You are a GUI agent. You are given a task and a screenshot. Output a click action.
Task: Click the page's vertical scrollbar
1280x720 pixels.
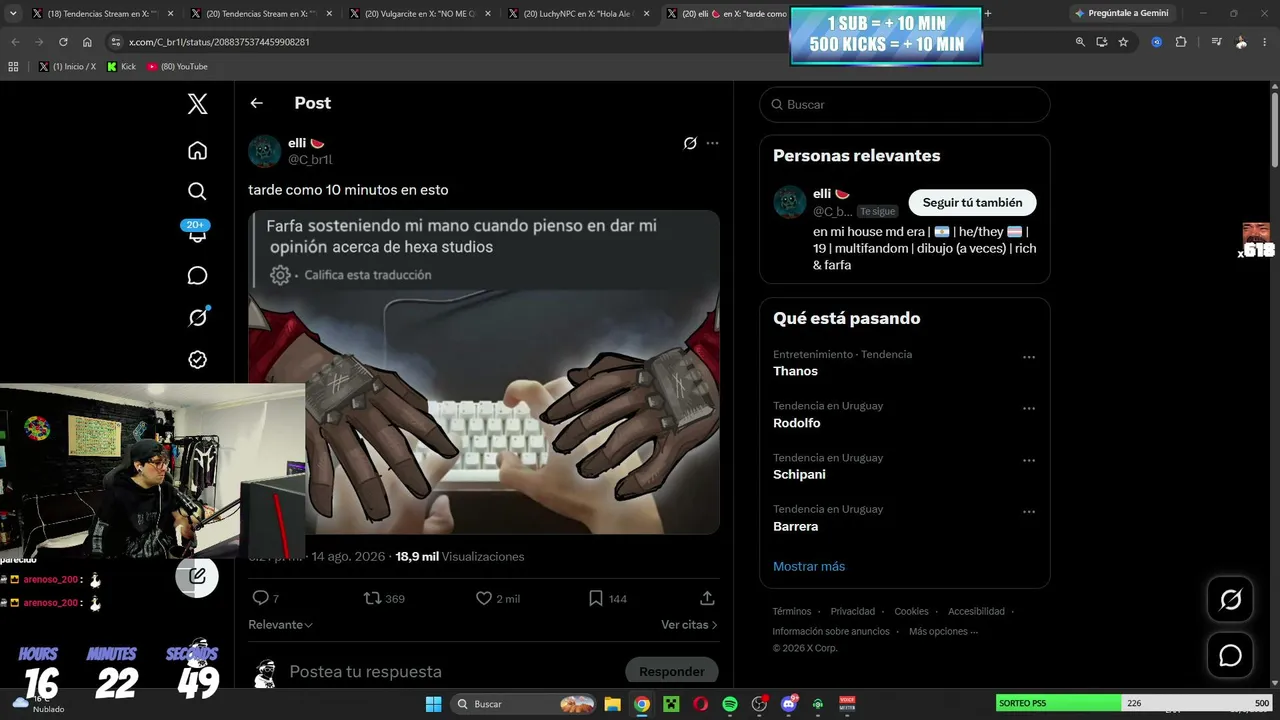[x=1275, y=130]
